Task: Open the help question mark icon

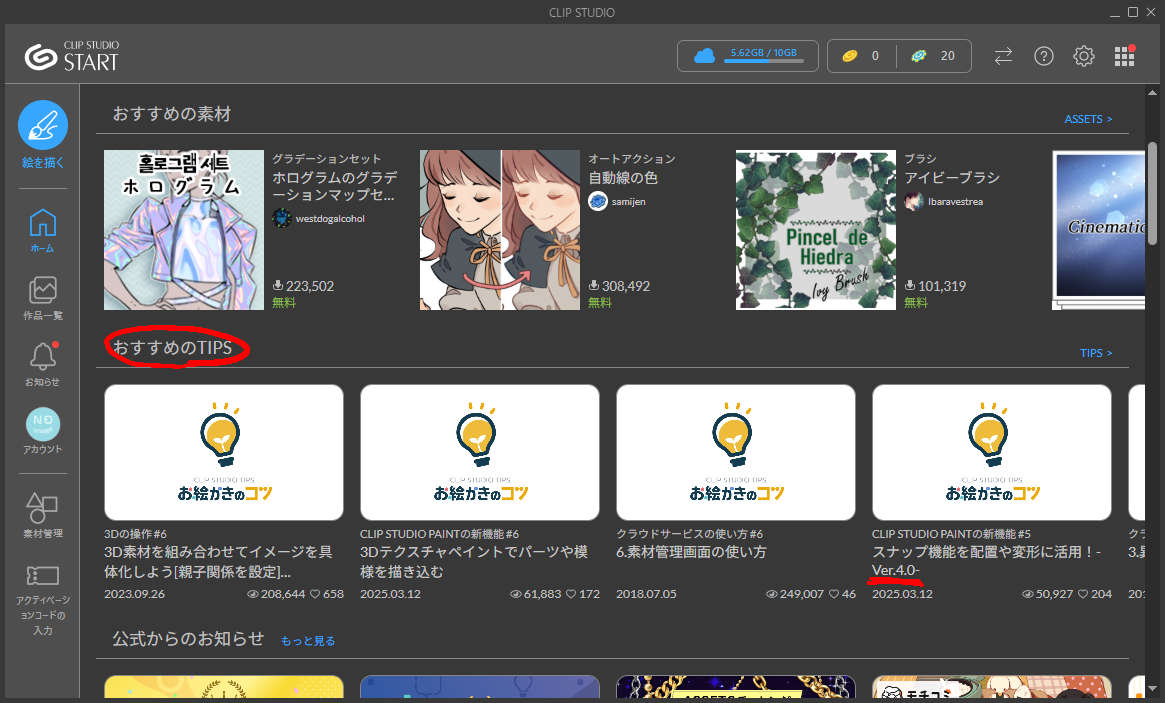Action: 1044,56
